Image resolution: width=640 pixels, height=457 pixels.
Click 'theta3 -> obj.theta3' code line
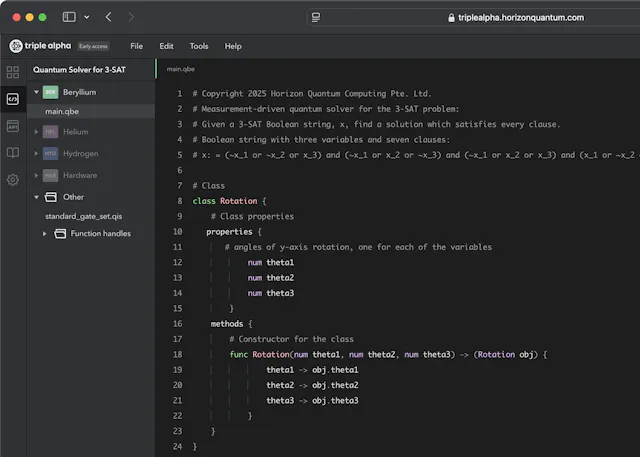pyautogui.click(x=312, y=401)
